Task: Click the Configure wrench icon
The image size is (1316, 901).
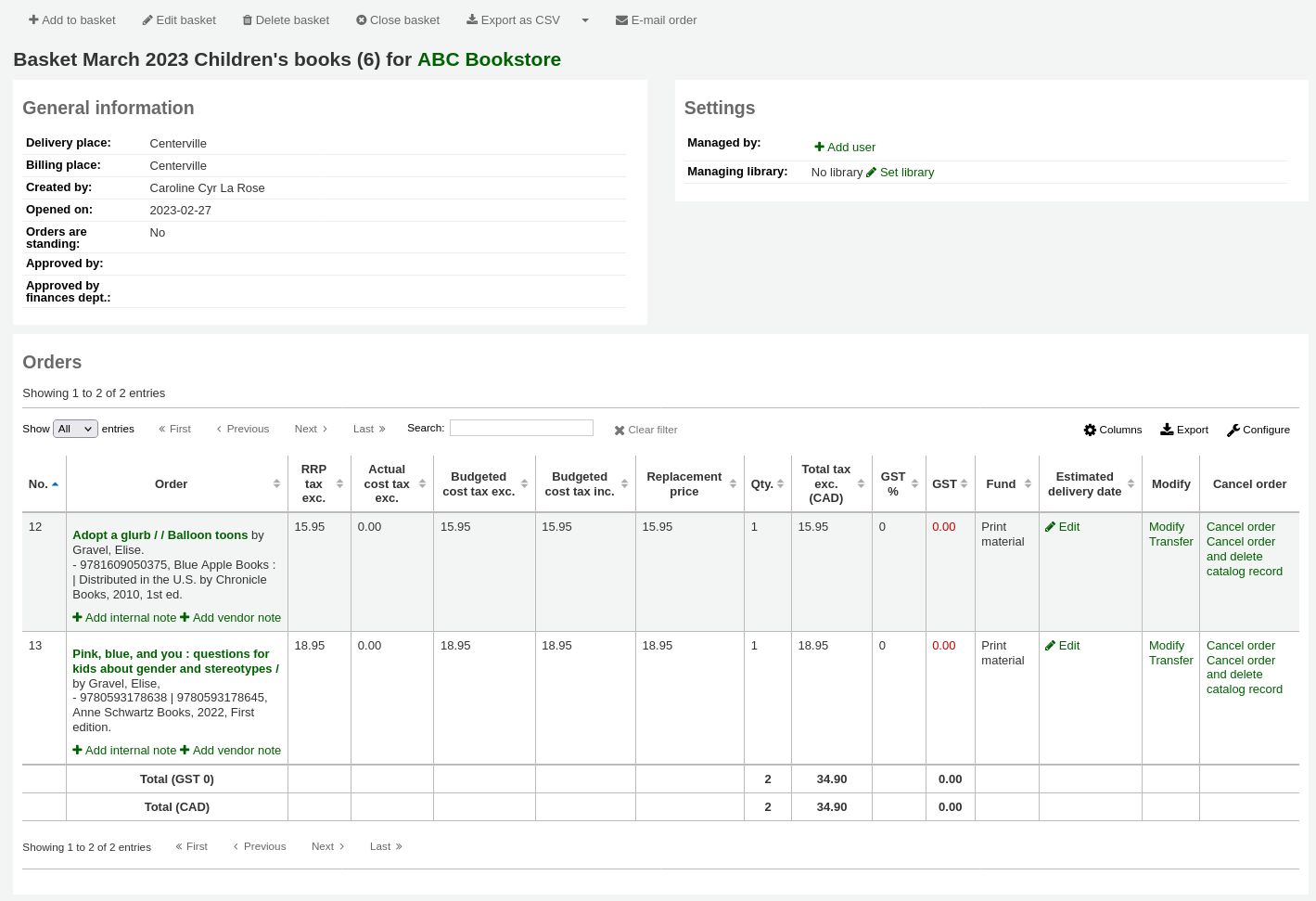Action: point(1233,430)
